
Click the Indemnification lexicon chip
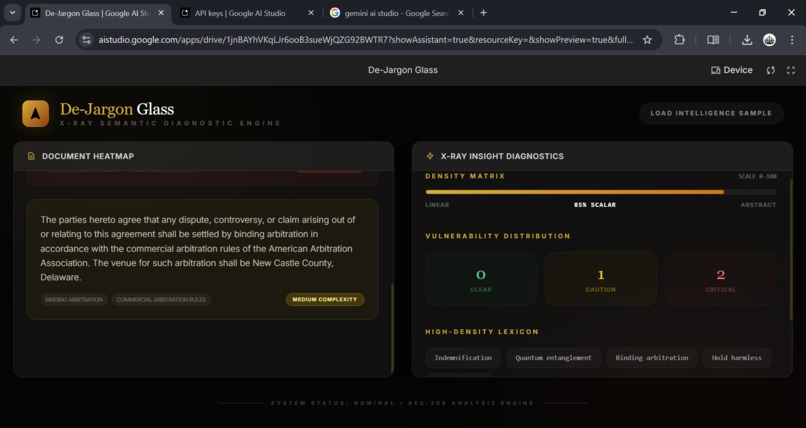point(463,358)
